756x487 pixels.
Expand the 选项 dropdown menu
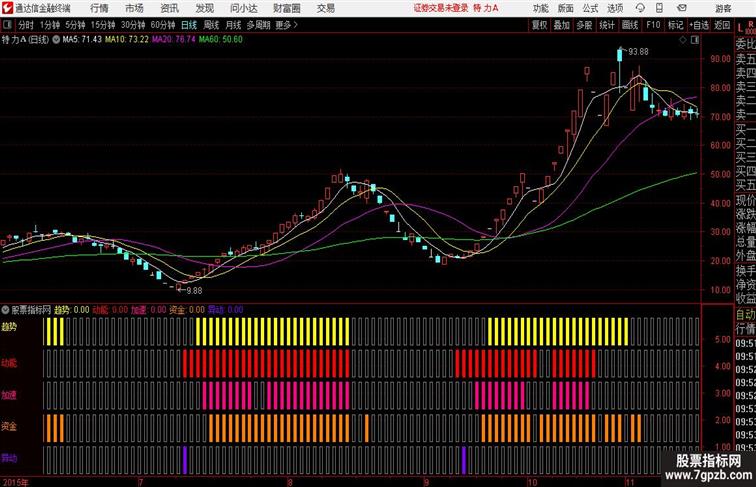point(615,8)
